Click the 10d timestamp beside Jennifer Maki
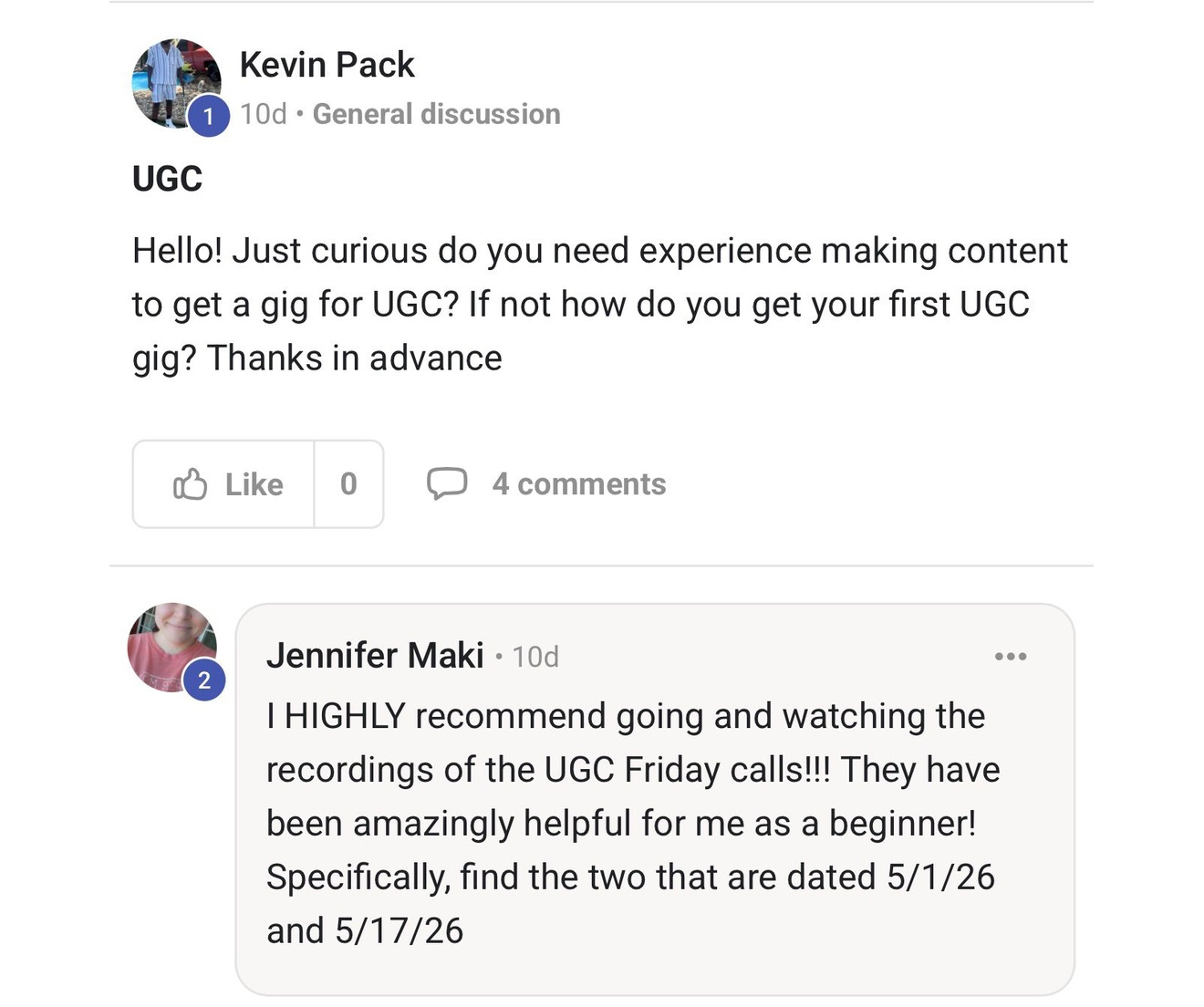 tap(535, 657)
